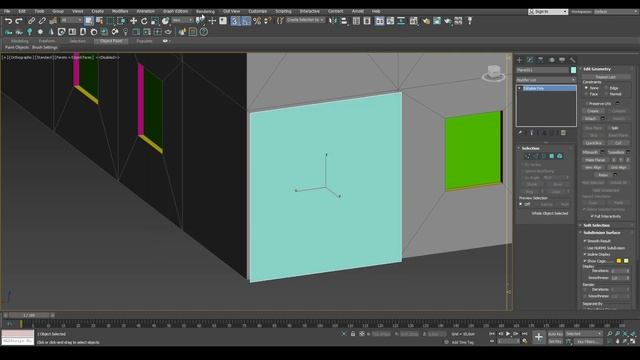This screenshot has height=360, width=640.
Task: Collapse the Selection rollout
Action: coord(530,148)
